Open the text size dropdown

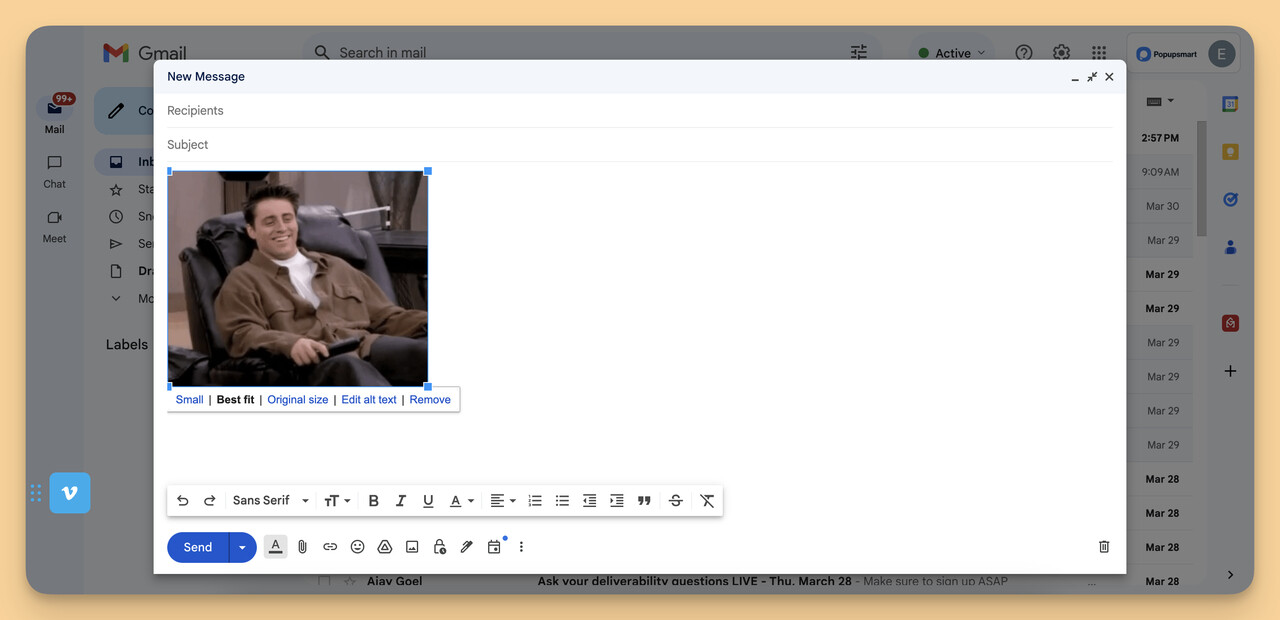pos(337,501)
